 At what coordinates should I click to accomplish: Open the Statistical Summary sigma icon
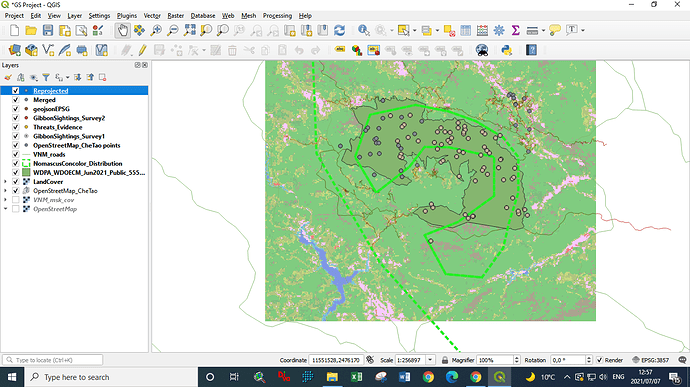click(x=515, y=30)
